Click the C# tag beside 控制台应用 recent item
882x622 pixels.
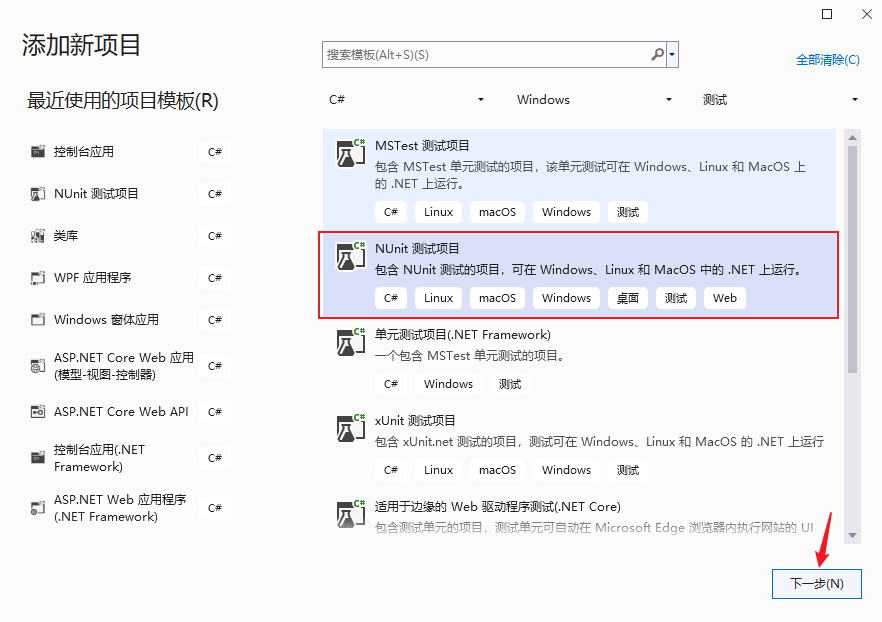(215, 152)
